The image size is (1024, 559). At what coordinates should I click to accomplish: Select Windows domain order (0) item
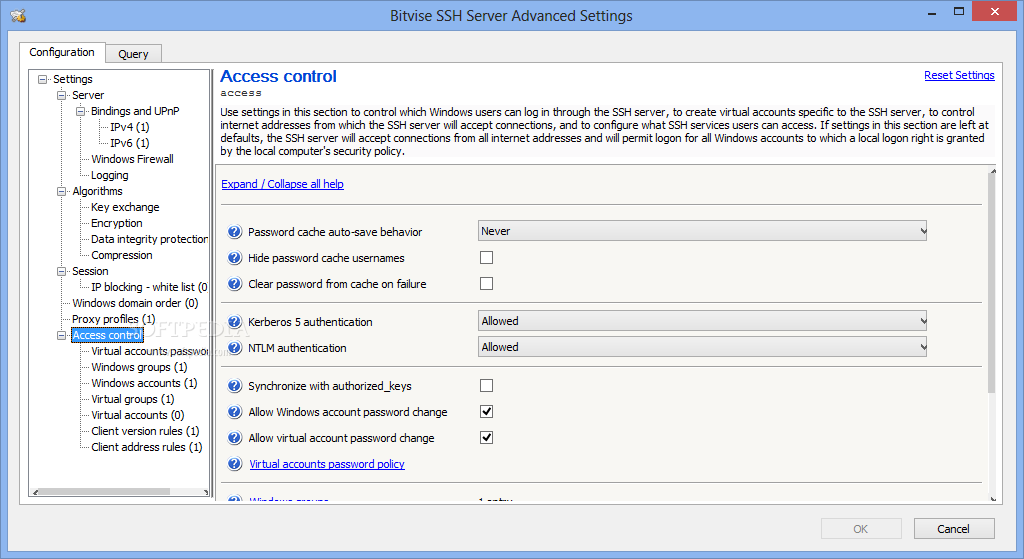point(135,304)
